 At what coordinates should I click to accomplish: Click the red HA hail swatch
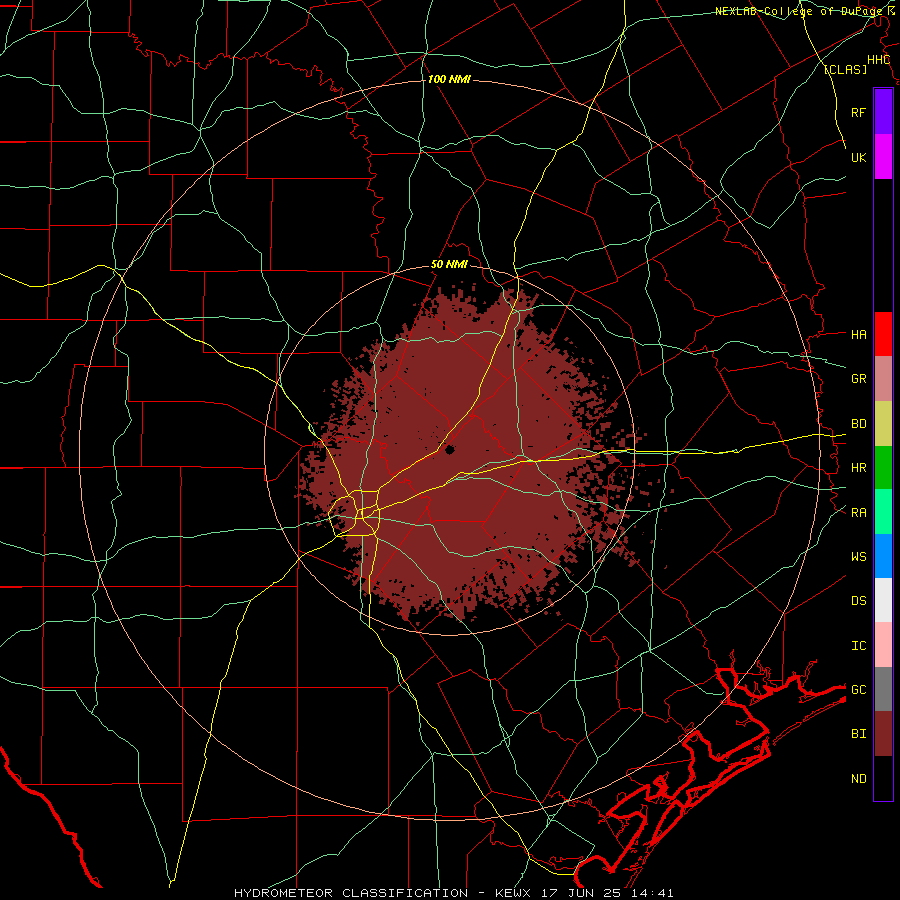[883, 334]
